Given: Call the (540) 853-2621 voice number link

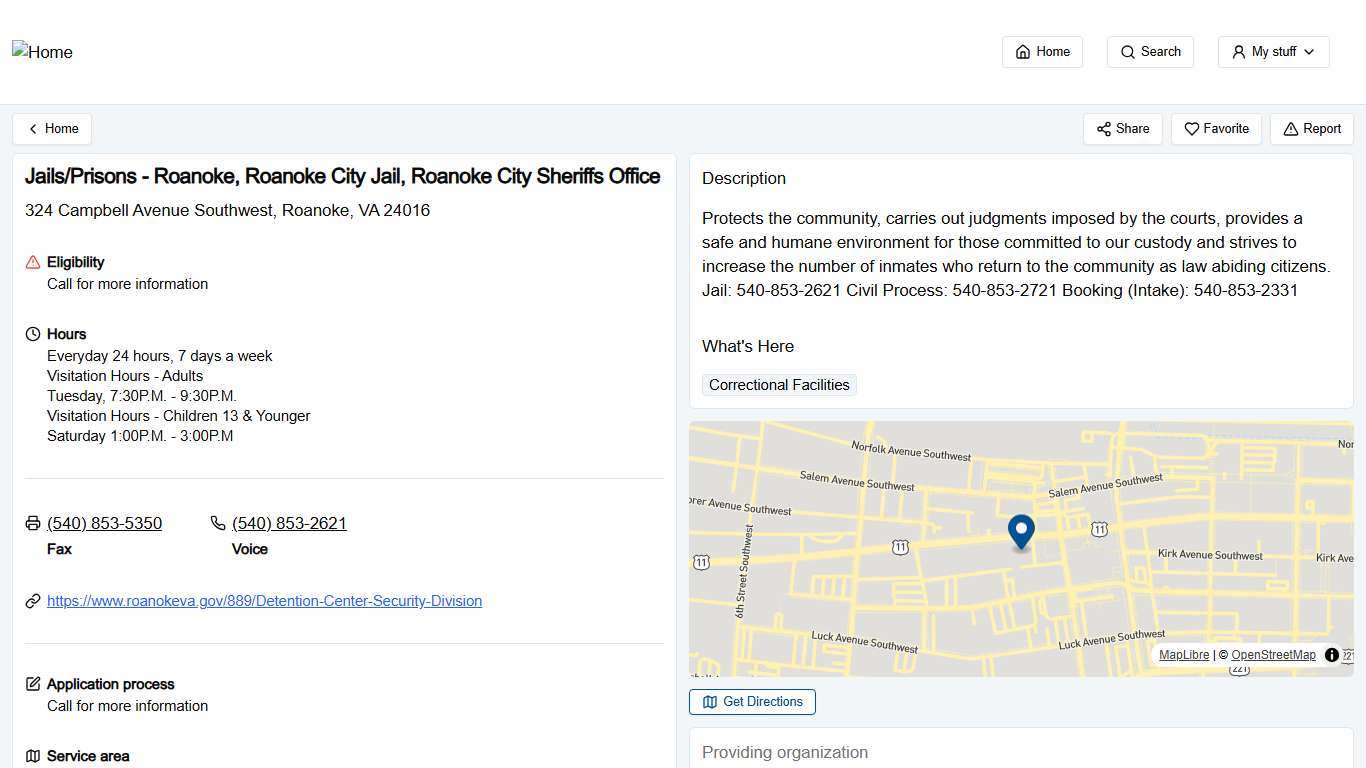Looking at the screenshot, I should pos(288,523).
